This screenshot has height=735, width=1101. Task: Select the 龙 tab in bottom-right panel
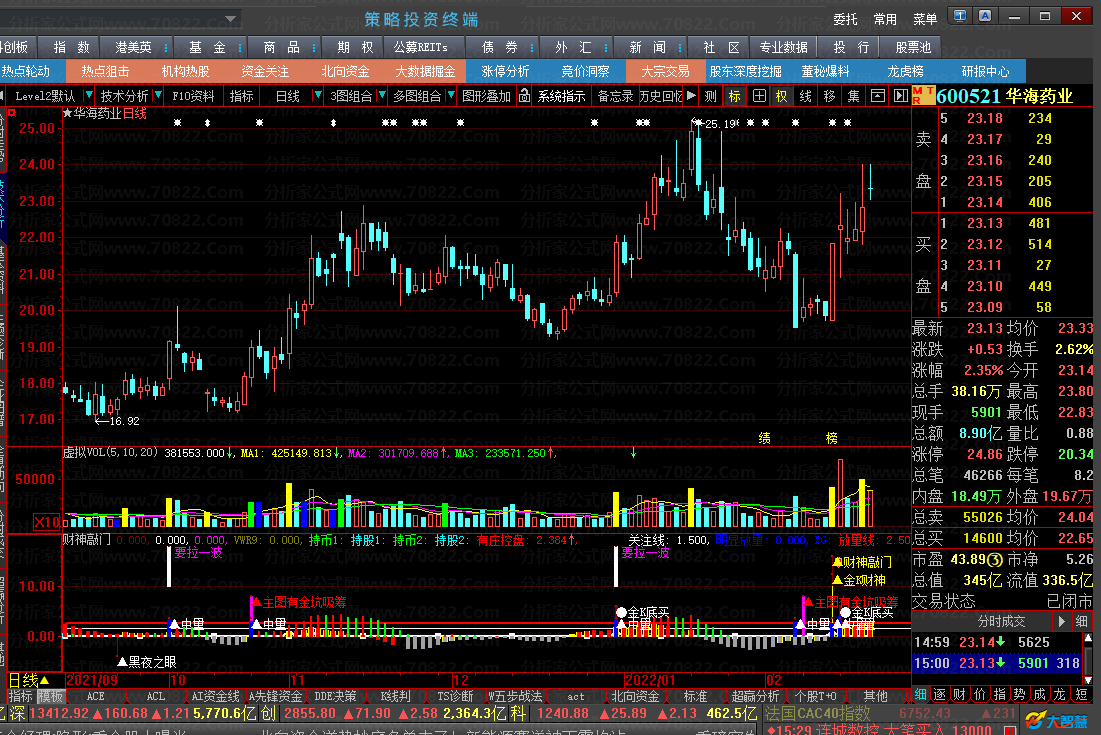tap(1060, 694)
